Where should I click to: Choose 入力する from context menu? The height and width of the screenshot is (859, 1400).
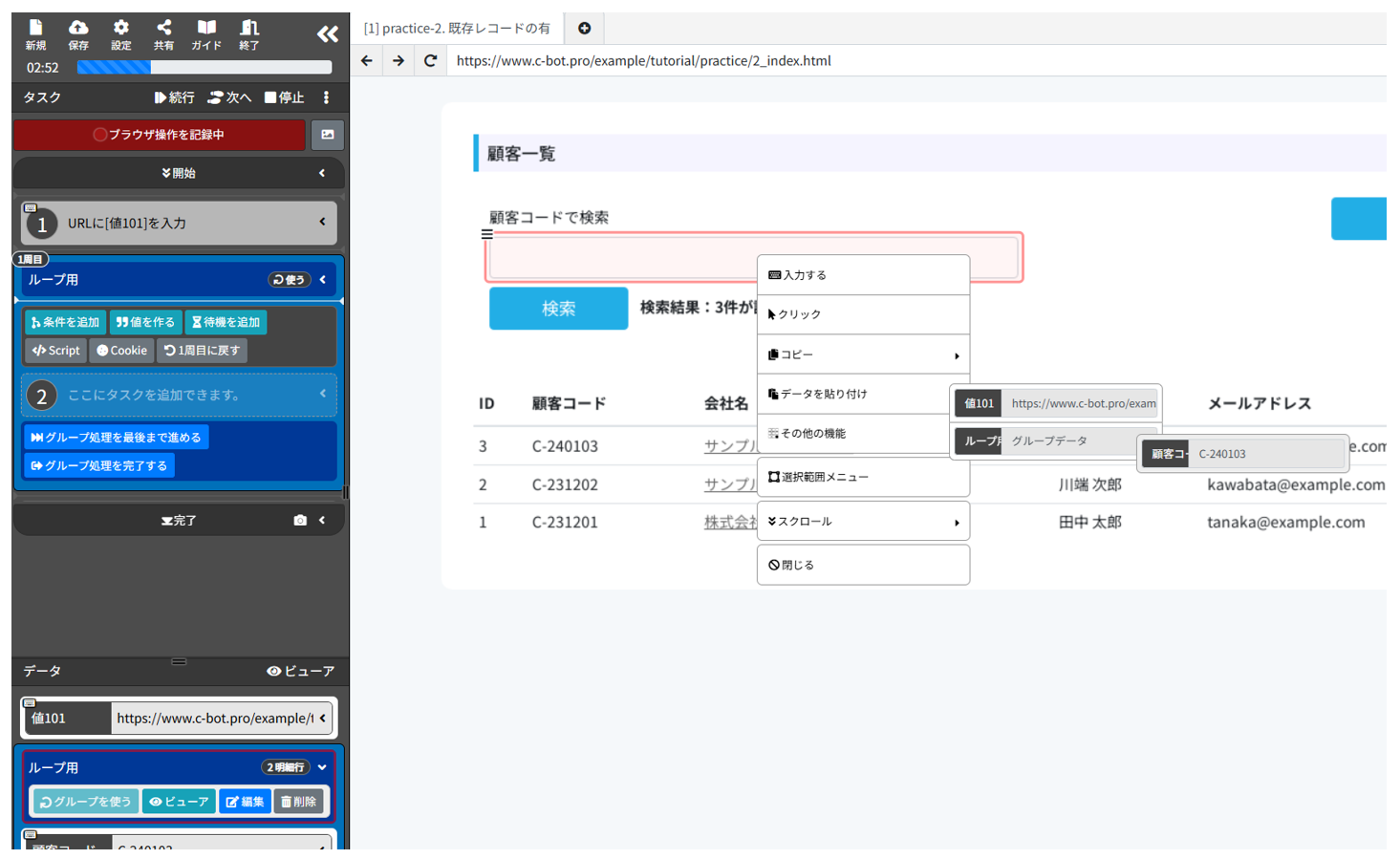pyautogui.click(x=863, y=275)
